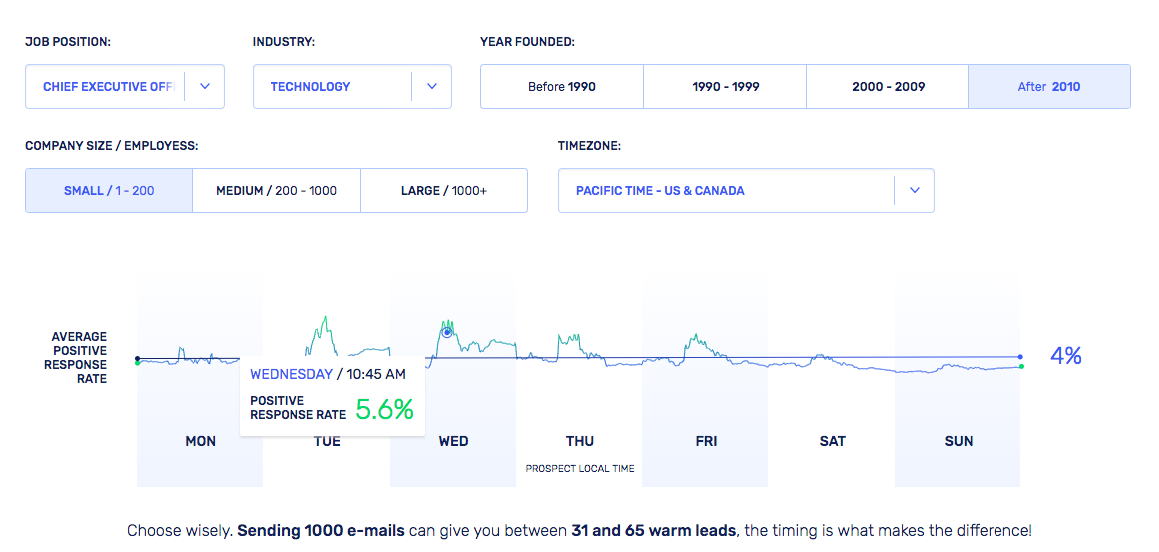Open the Timezone dropdown chevron
The width and height of the screenshot is (1159, 552).
[x=914, y=191]
